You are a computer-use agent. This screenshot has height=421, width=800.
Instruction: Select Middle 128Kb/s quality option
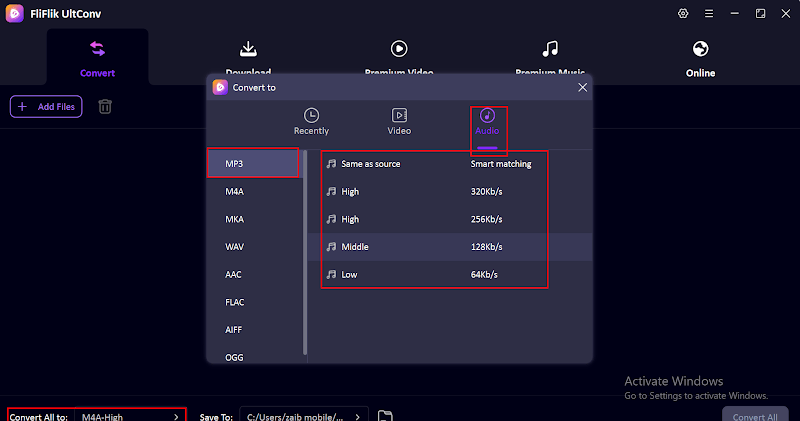tap(450, 246)
